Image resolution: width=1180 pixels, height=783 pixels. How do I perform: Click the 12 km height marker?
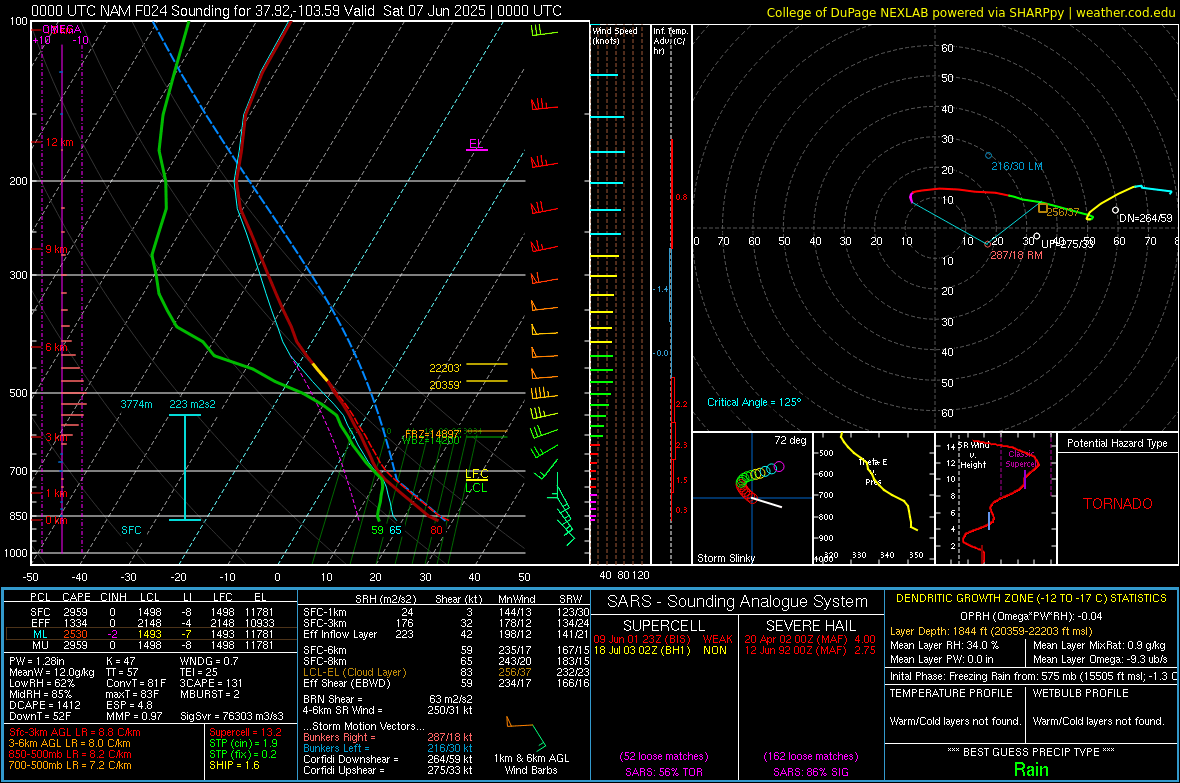(x=59, y=142)
